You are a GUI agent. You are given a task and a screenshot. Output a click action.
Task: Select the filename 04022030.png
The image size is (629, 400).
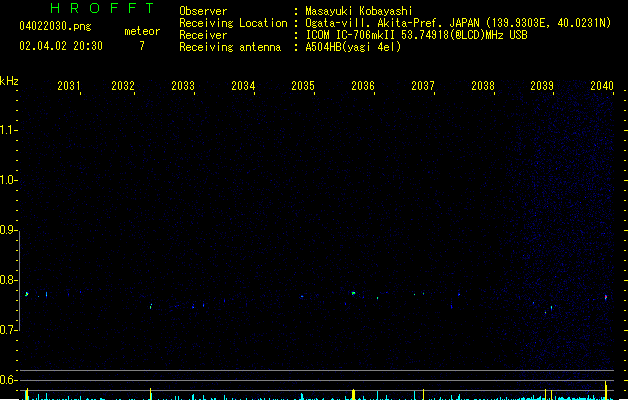55,26
